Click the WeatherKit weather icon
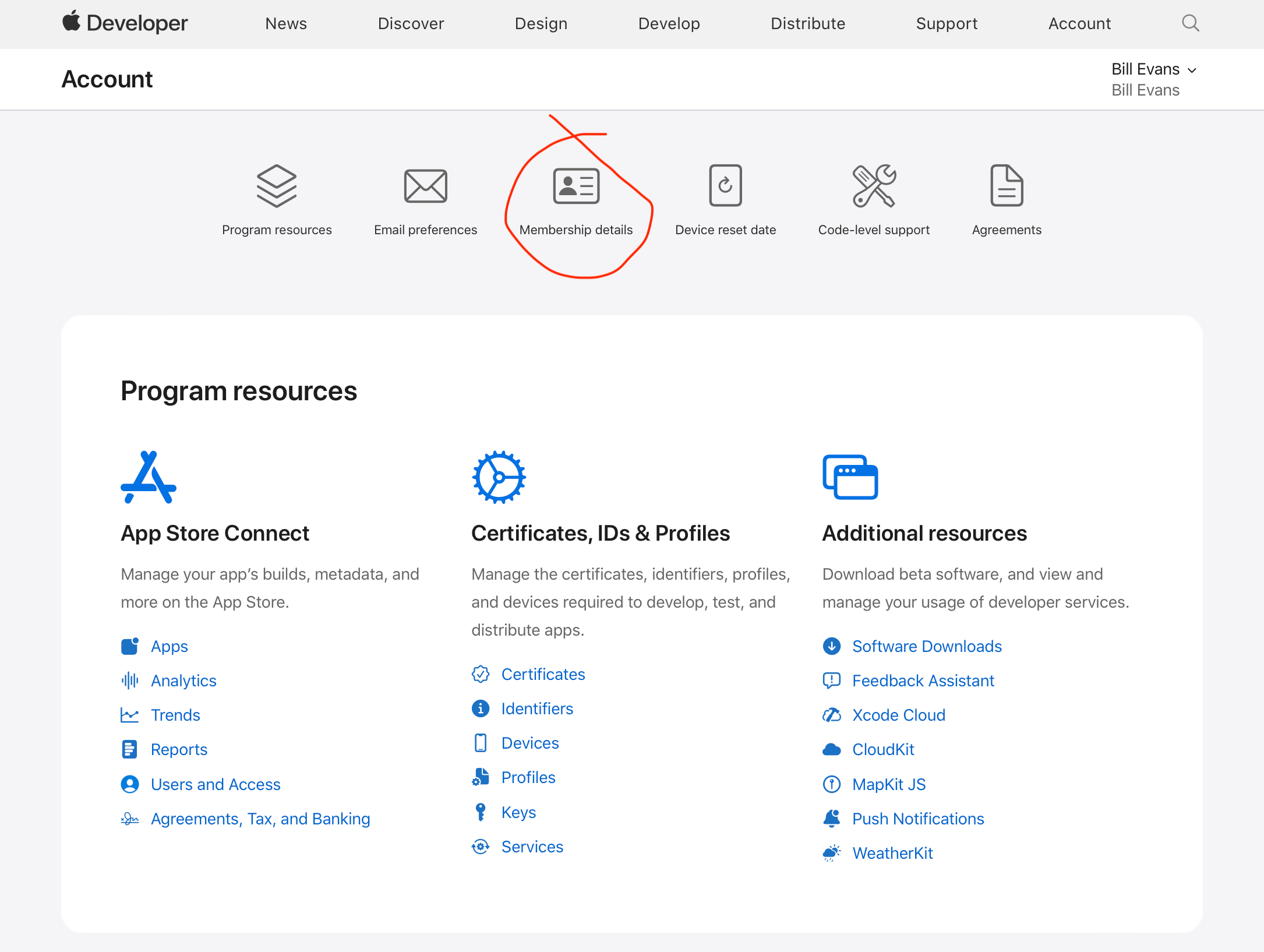This screenshot has height=952, width=1264. [x=832, y=853]
